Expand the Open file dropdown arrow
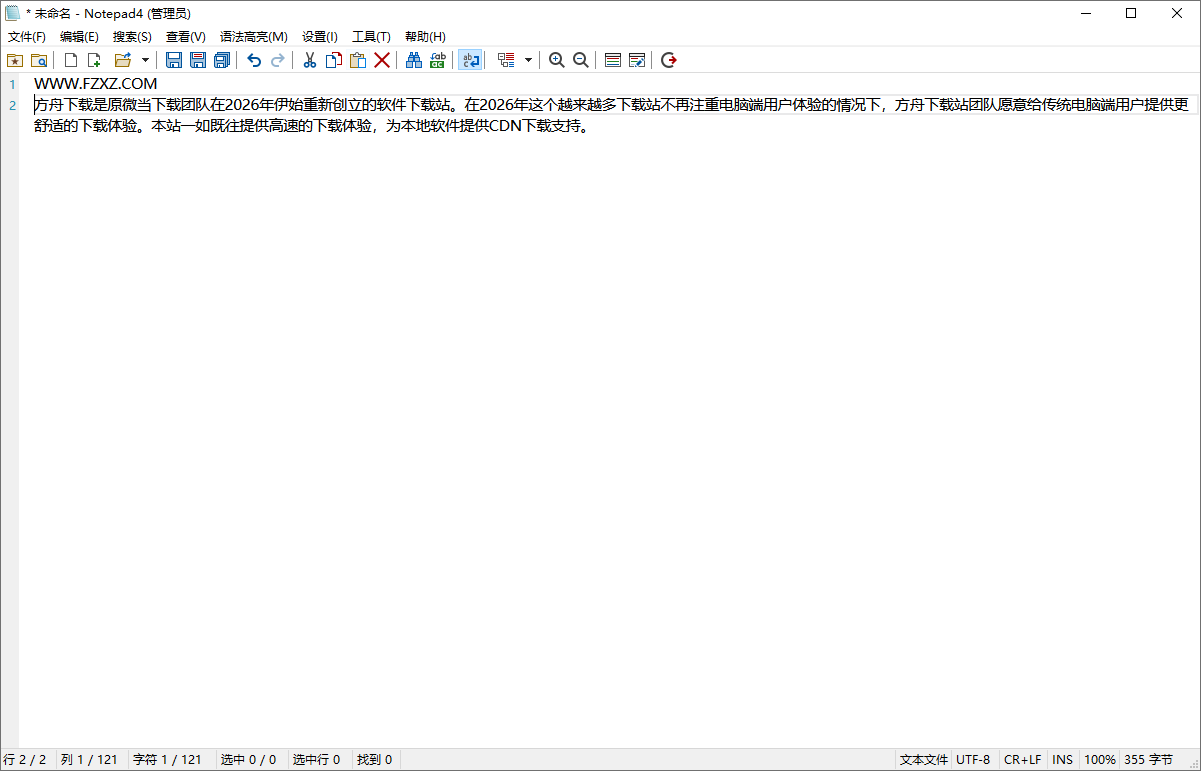Viewport: 1201px width, 771px height. (x=144, y=60)
